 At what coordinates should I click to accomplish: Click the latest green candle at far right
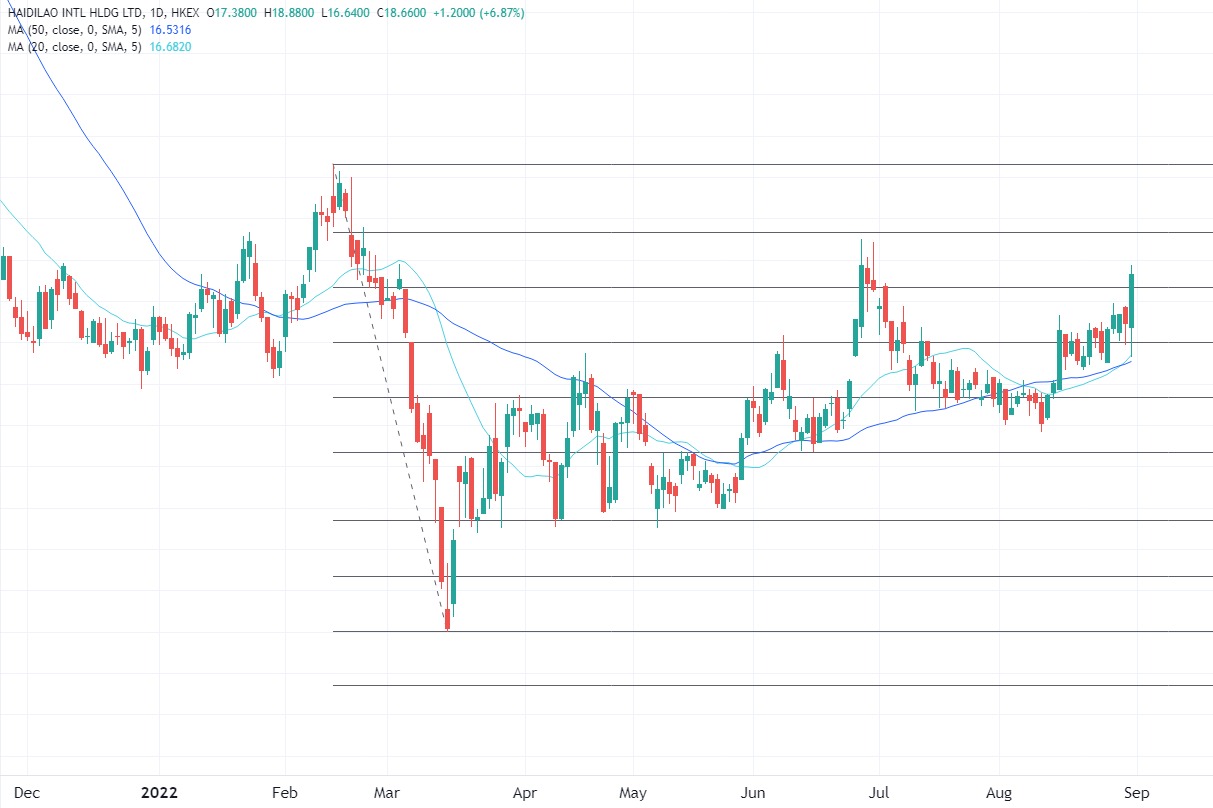click(1131, 300)
